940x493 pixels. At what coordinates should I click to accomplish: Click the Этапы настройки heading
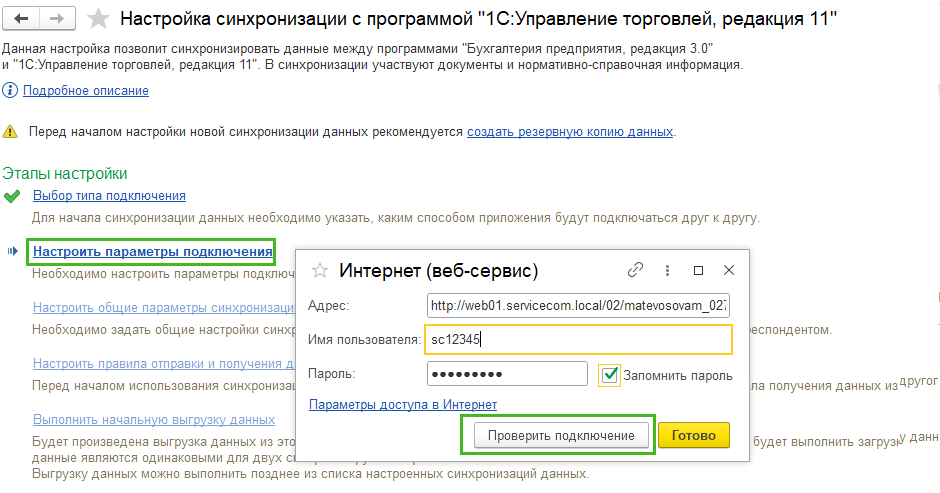(x=65, y=173)
